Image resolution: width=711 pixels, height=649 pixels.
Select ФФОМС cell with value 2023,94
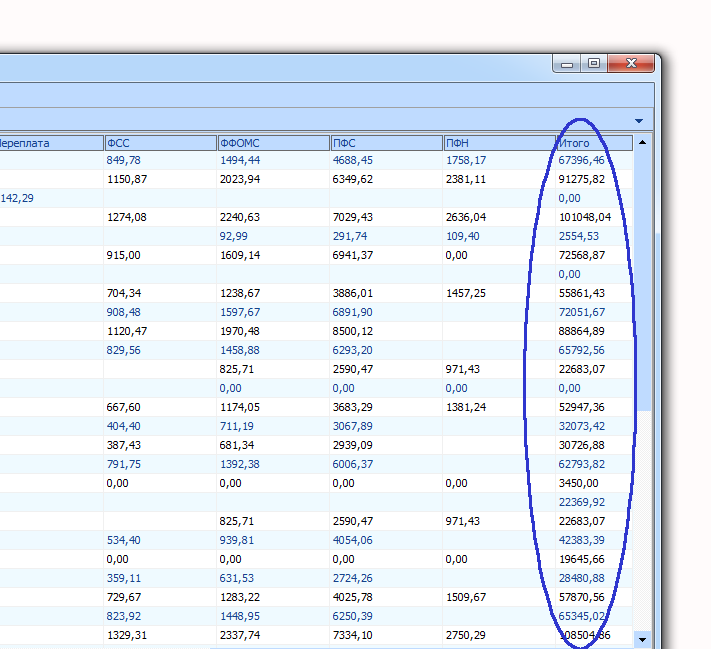click(273, 179)
